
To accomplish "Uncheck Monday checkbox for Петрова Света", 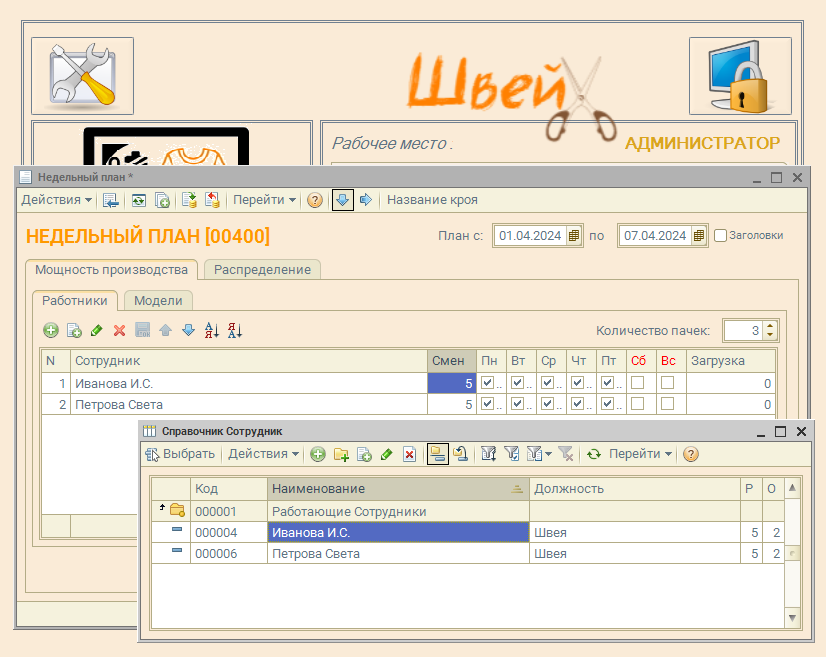I will (487, 405).
